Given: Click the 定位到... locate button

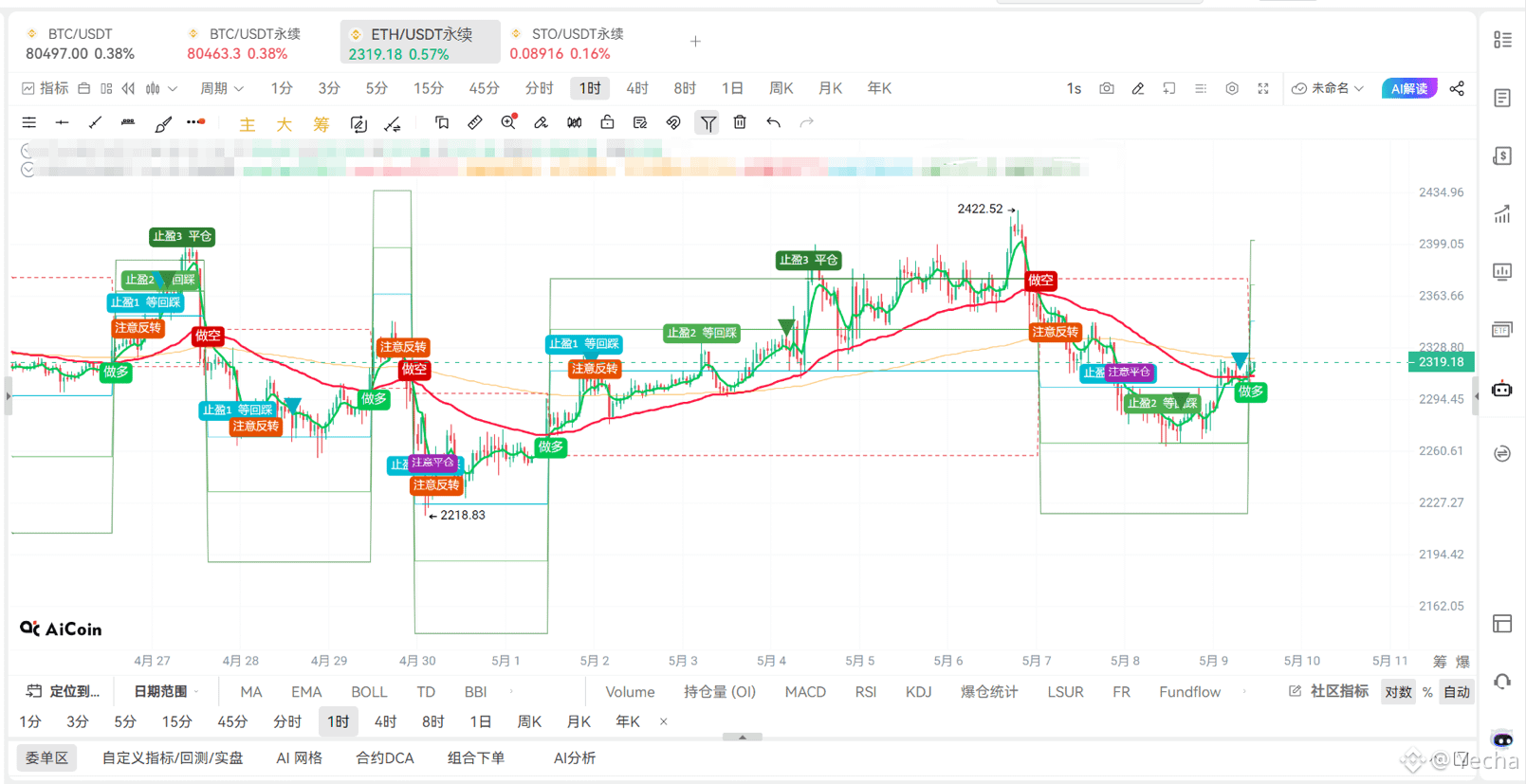Looking at the screenshot, I should click(63, 692).
